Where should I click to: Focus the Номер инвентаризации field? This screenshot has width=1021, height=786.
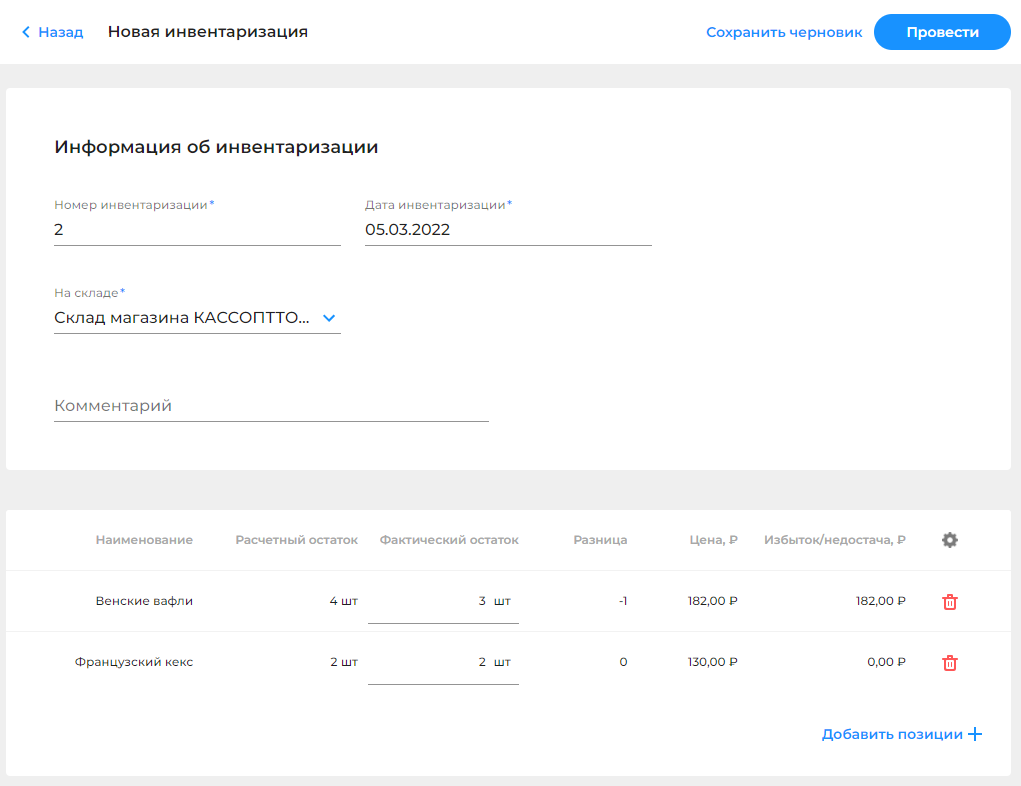(197, 230)
